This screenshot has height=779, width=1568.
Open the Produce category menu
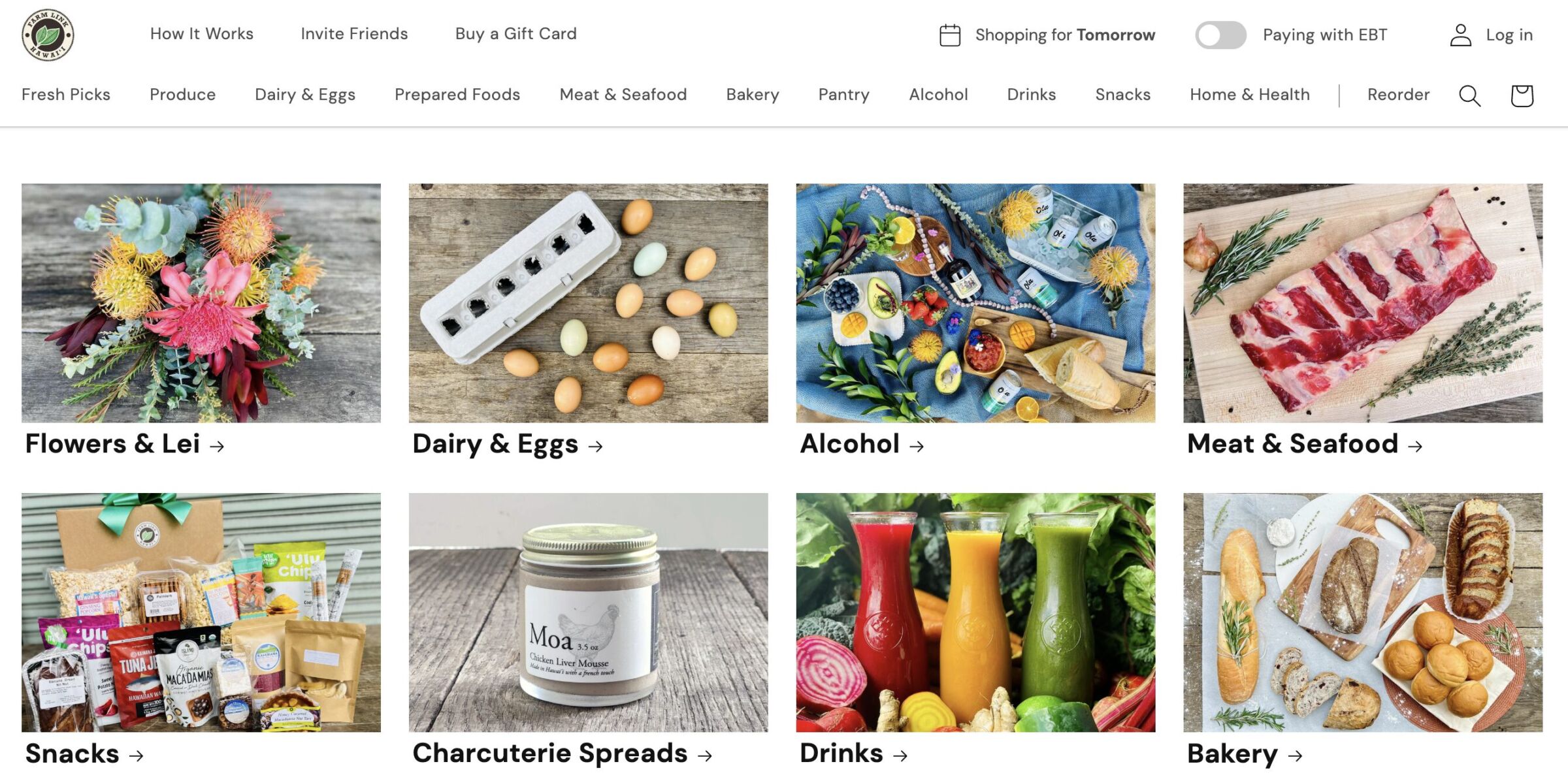pyautogui.click(x=182, y=95)
